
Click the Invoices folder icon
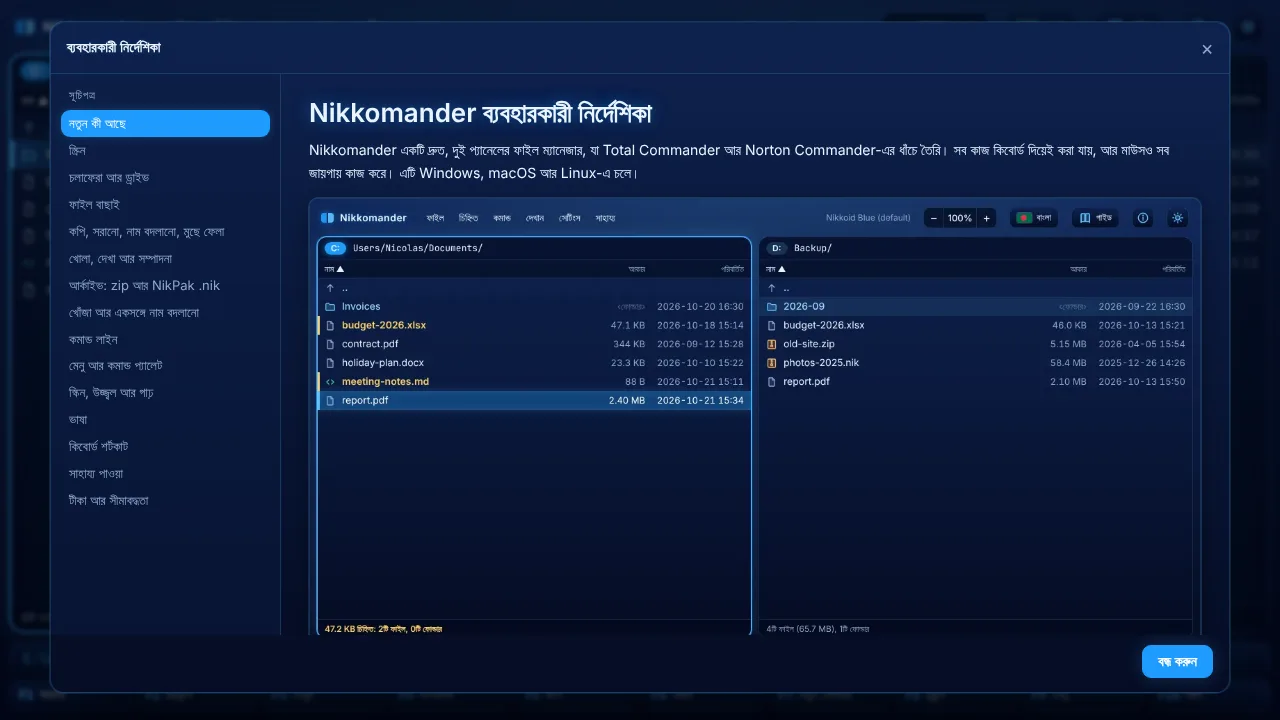point(330,307)
